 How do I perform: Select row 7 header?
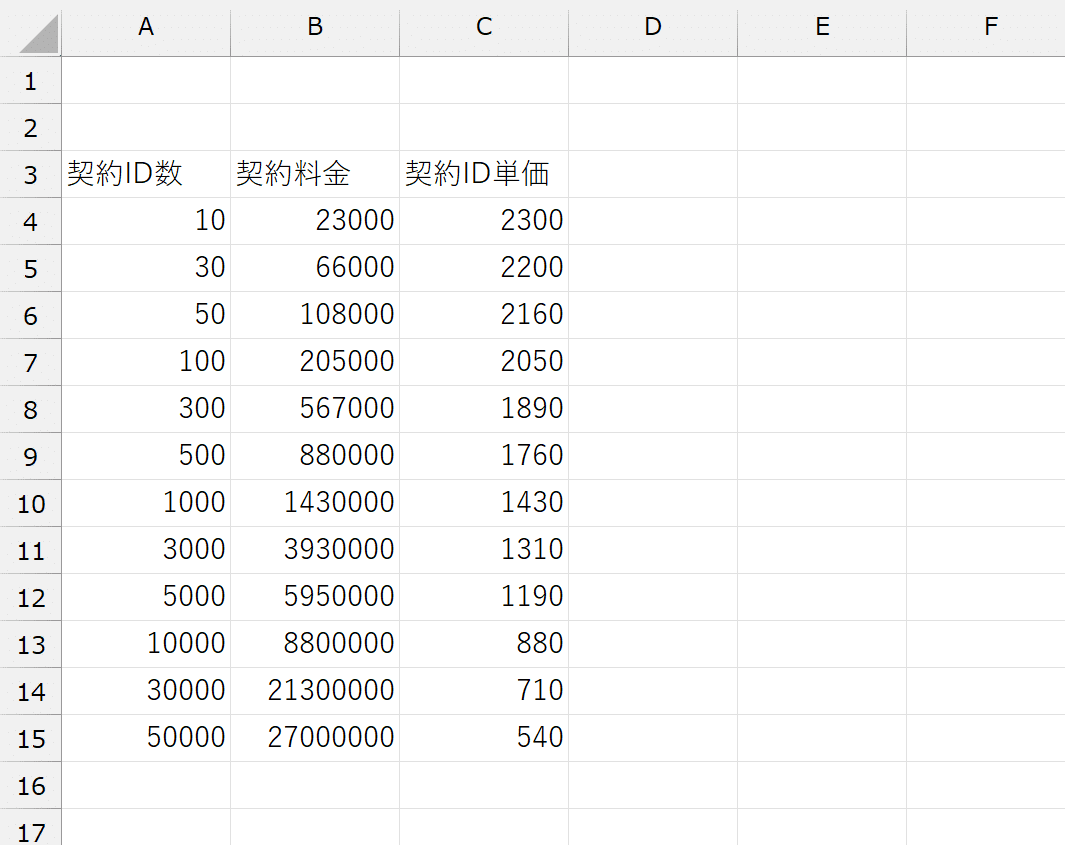(31, 362)
